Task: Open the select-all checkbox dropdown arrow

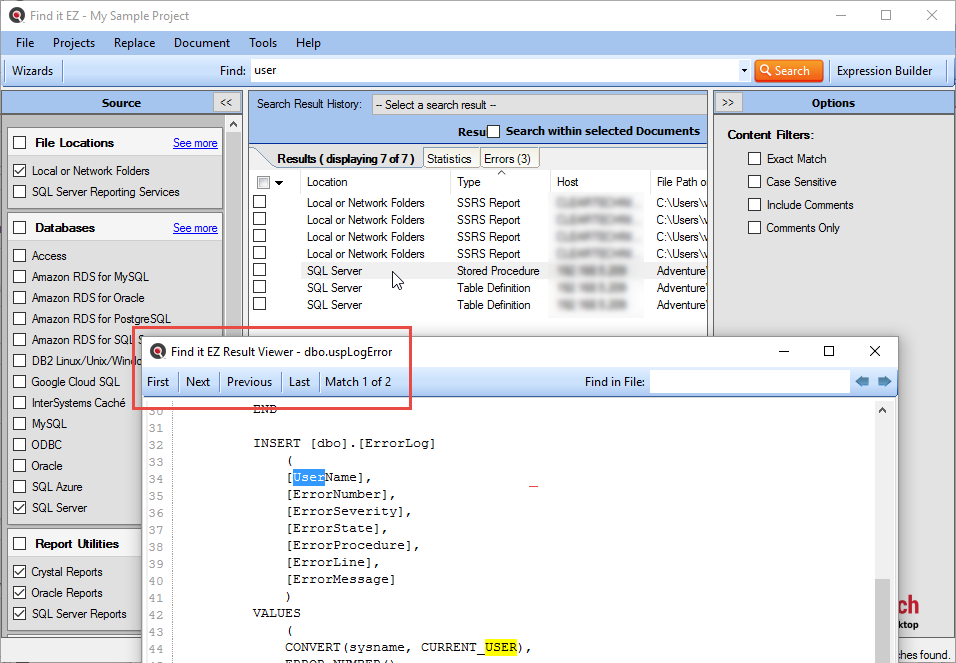Action: [279, 182]
